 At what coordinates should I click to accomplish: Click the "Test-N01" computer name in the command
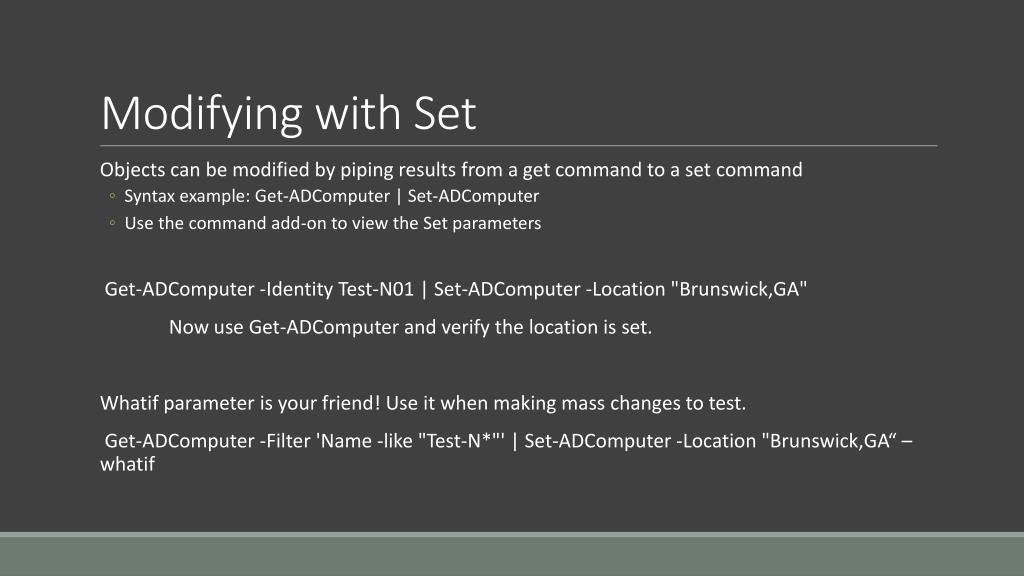376,289
